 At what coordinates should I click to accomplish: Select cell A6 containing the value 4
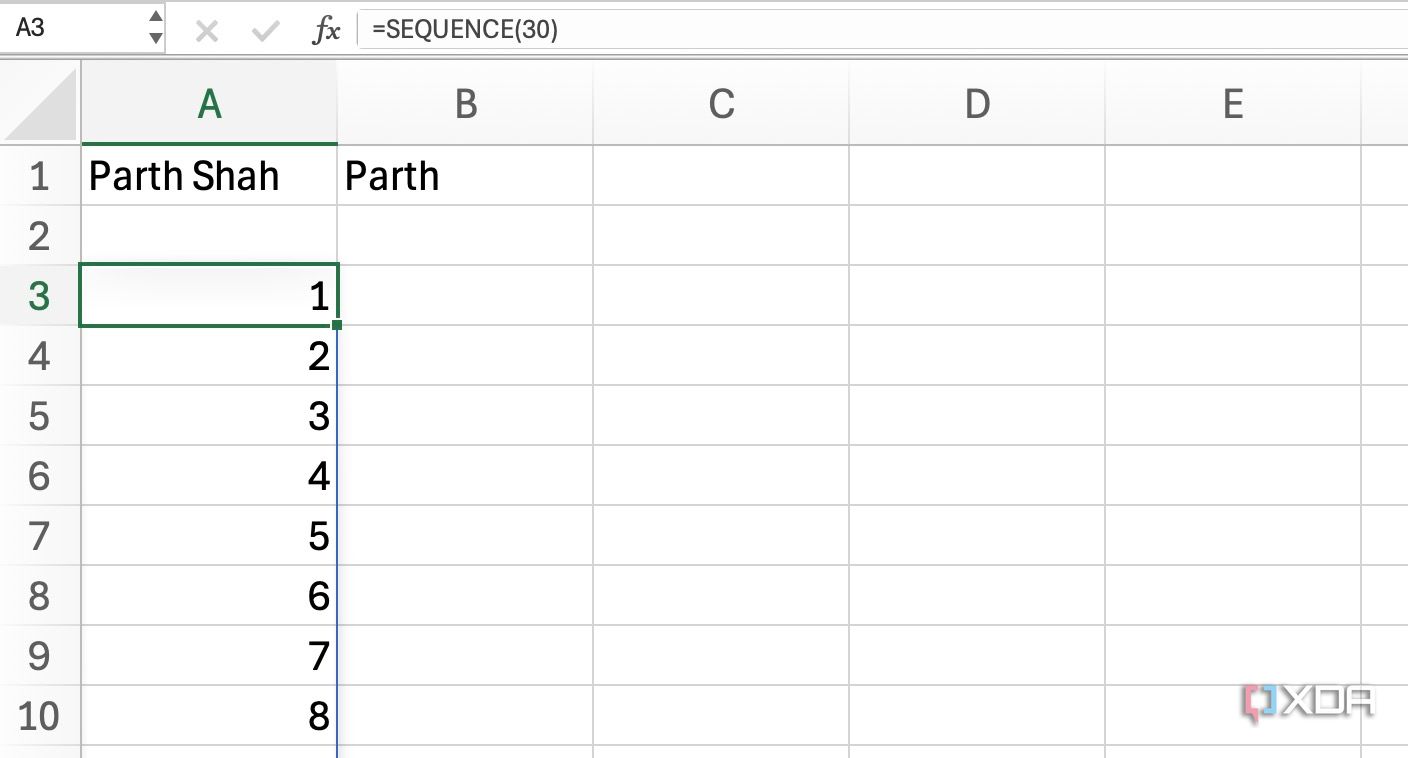pyautogui.click(x=208, y=476)
